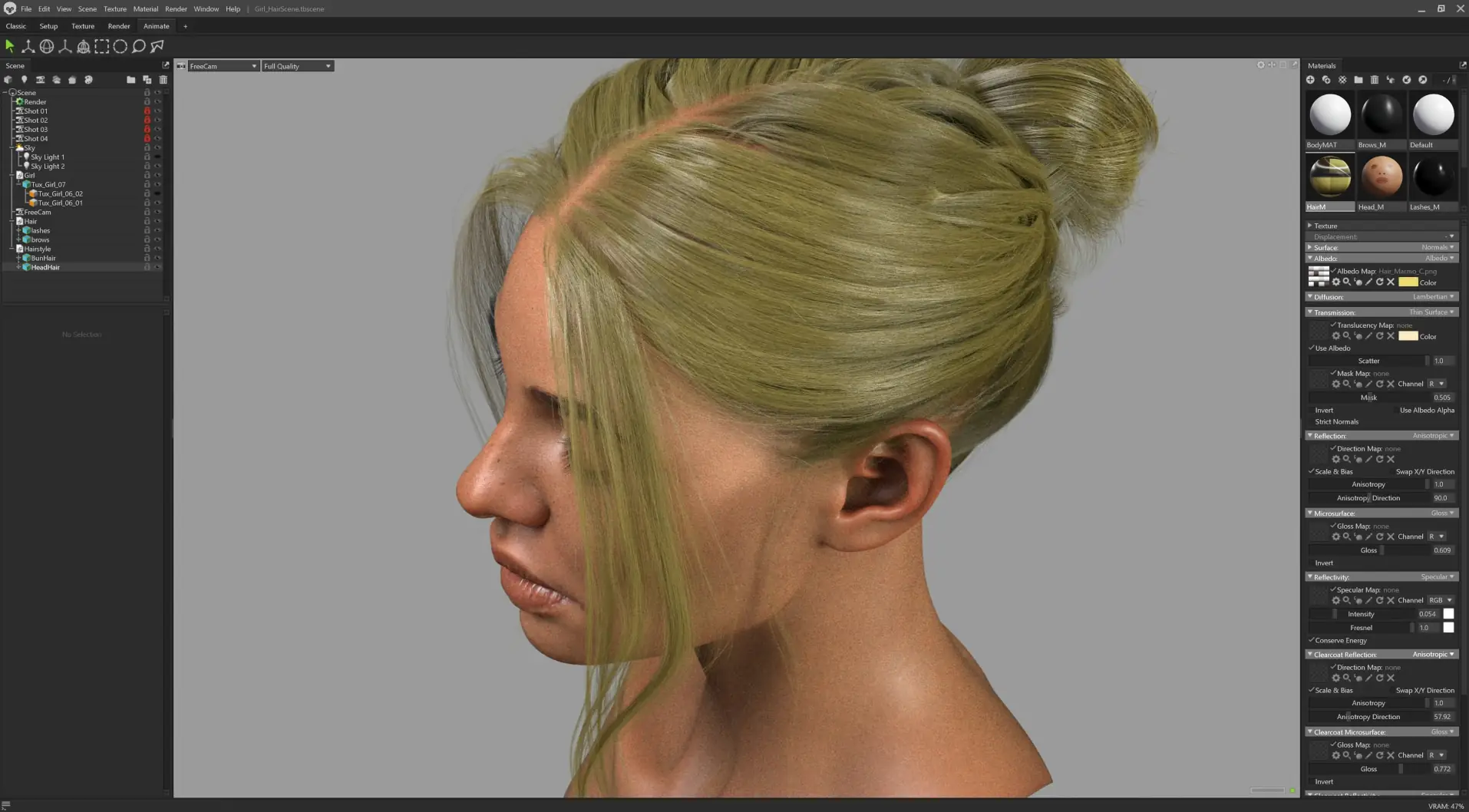
Task: Enable Use Albedo Alpha checkbox
Action: click(x=1395, y=411)
